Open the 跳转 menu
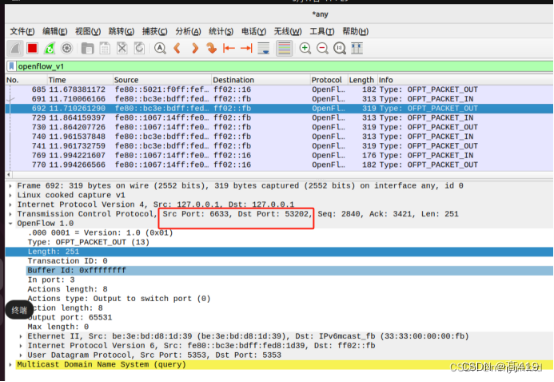 (121, 31)
